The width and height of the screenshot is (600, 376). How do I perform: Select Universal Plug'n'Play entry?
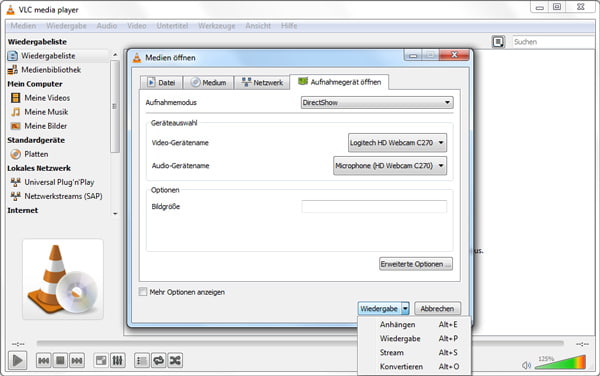point(59,182)
